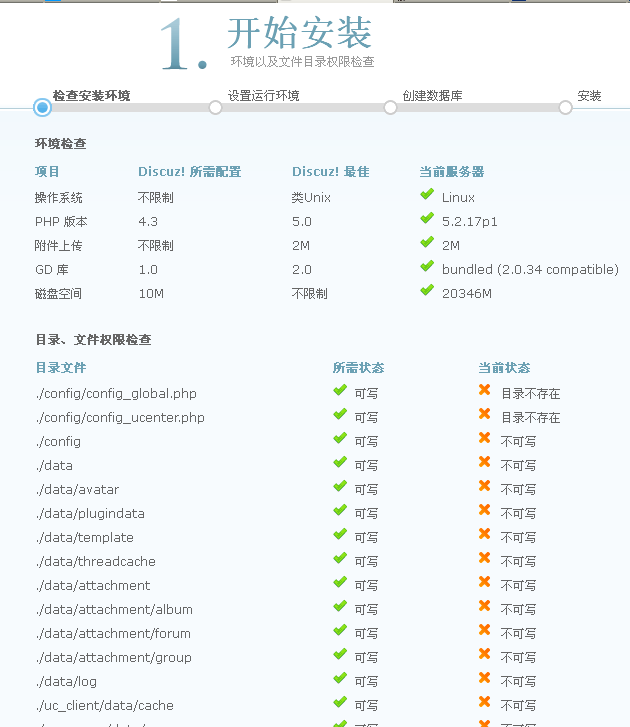Click the ./data/attachment/album path

[114, 610]
